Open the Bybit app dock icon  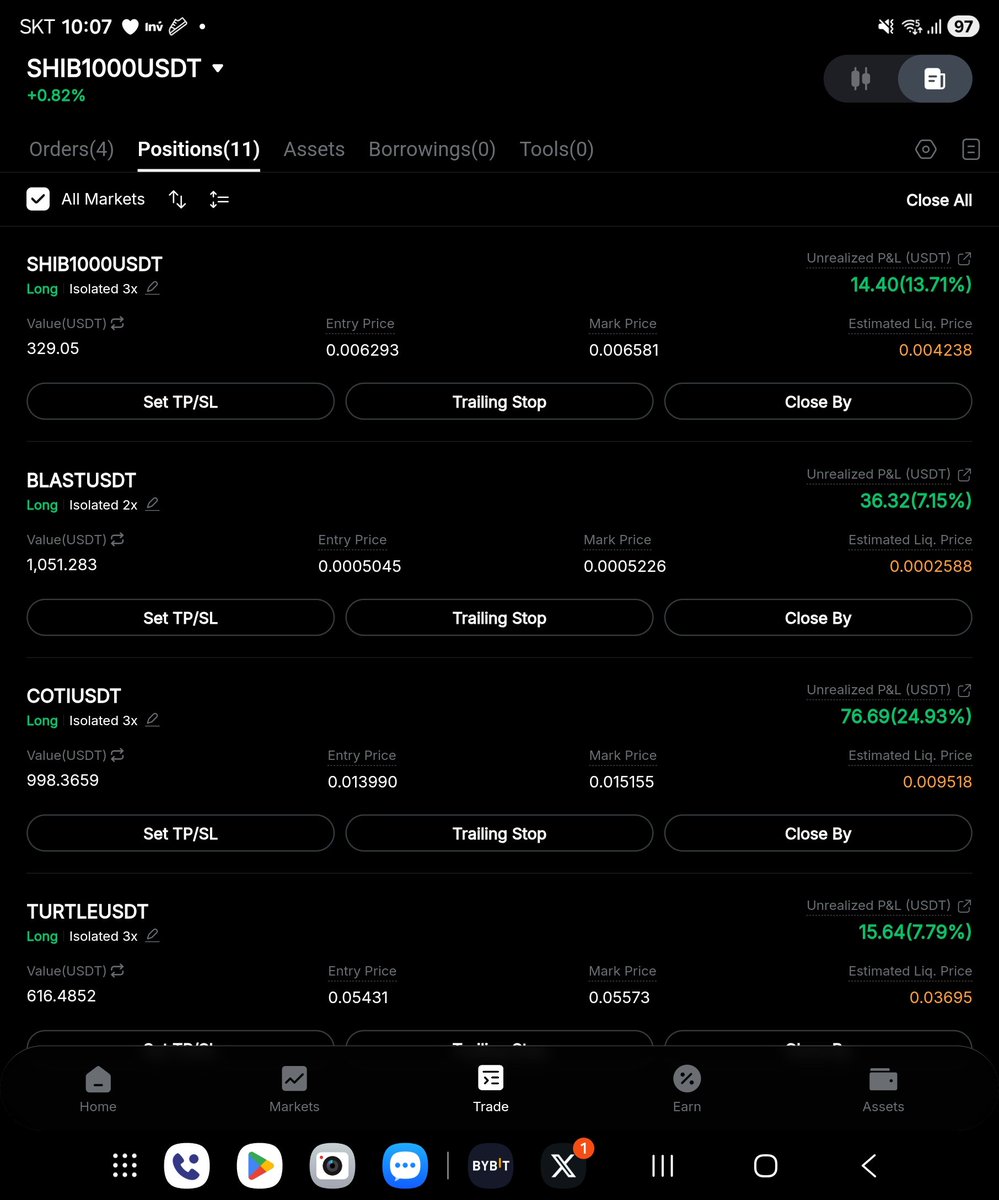coord(490,1166)
